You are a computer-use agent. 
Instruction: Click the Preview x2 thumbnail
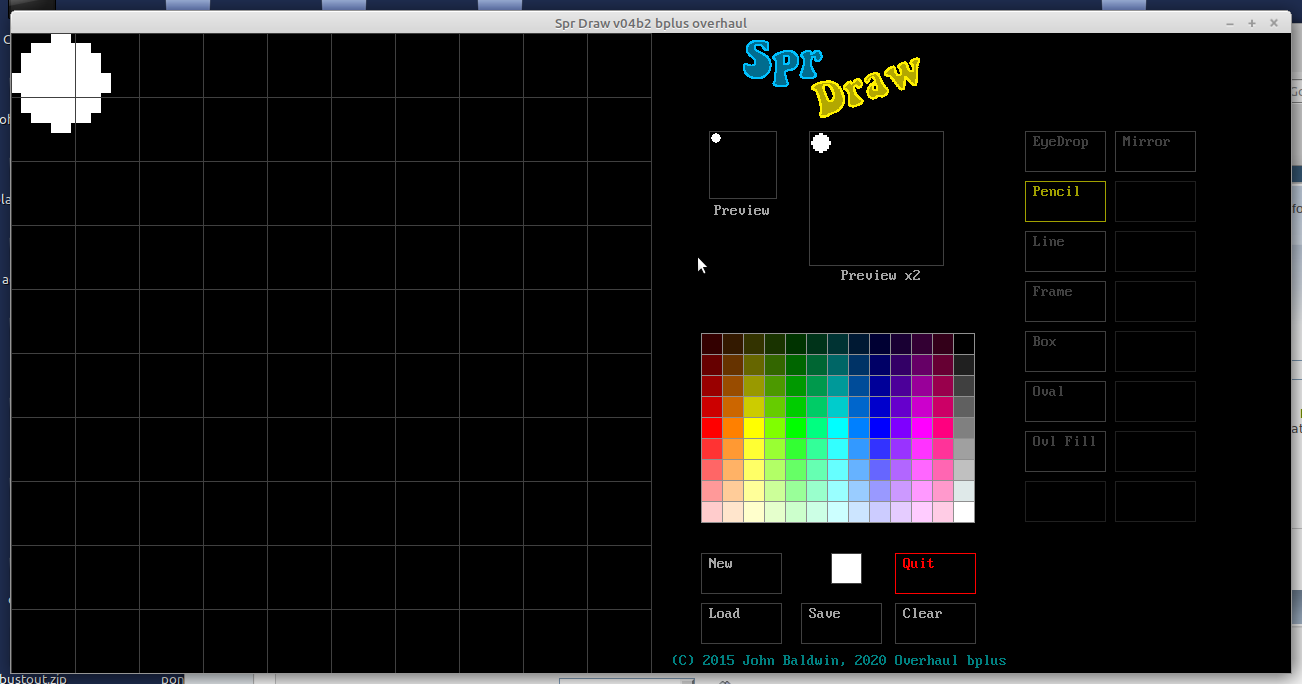point(876,198)
